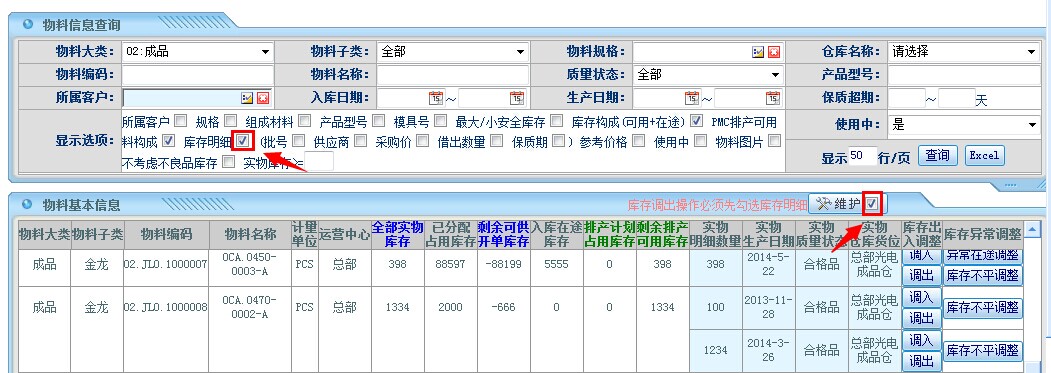Clear 所属客户 field with red X icon
The image size is (1051, 373).
(263, 98)
